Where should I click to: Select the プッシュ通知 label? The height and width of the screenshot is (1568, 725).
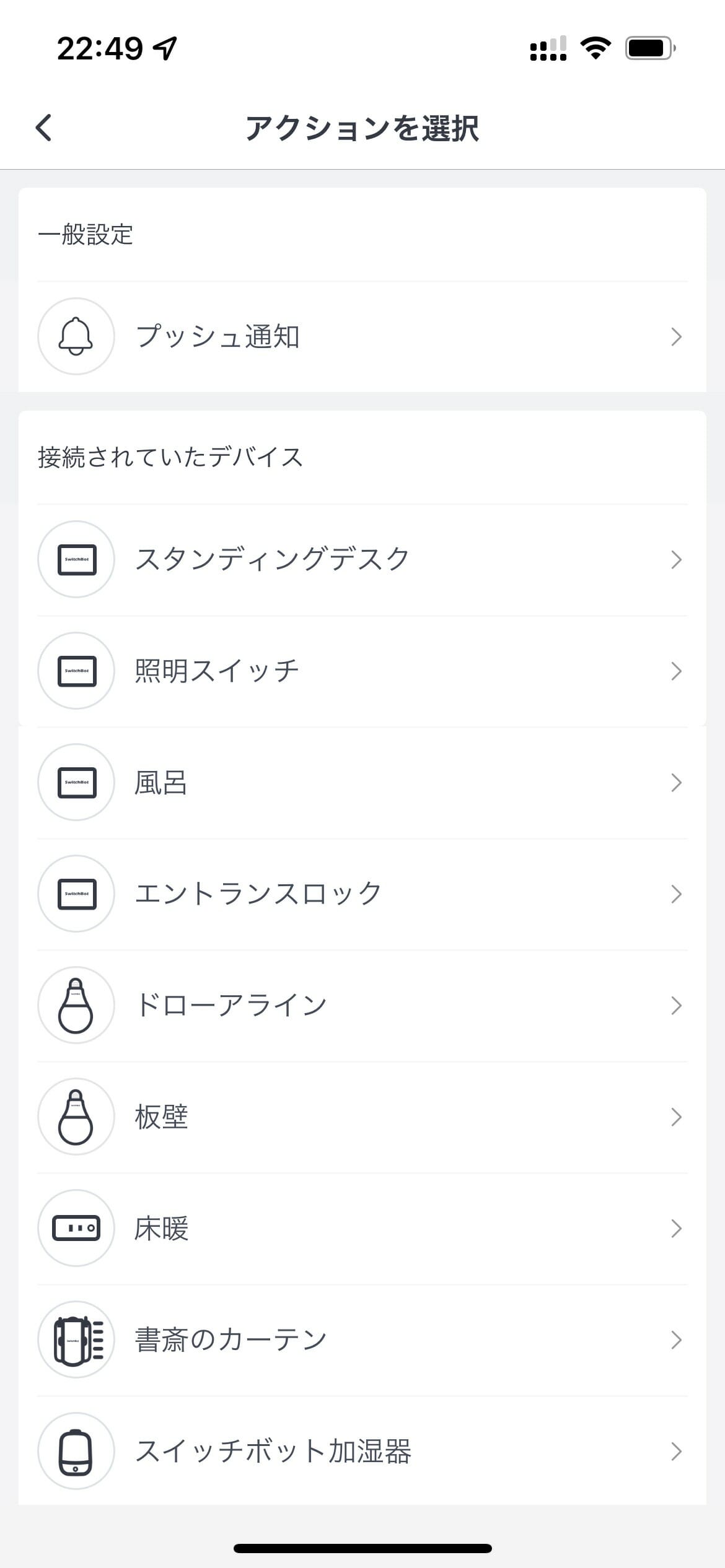(217, 337)
